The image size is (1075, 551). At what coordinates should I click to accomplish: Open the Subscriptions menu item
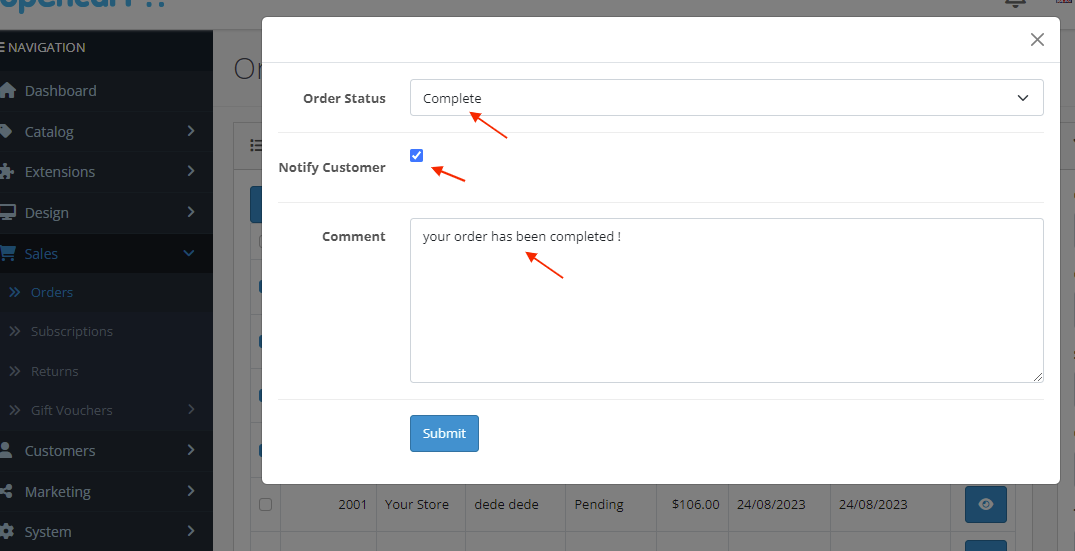point(71,331)
